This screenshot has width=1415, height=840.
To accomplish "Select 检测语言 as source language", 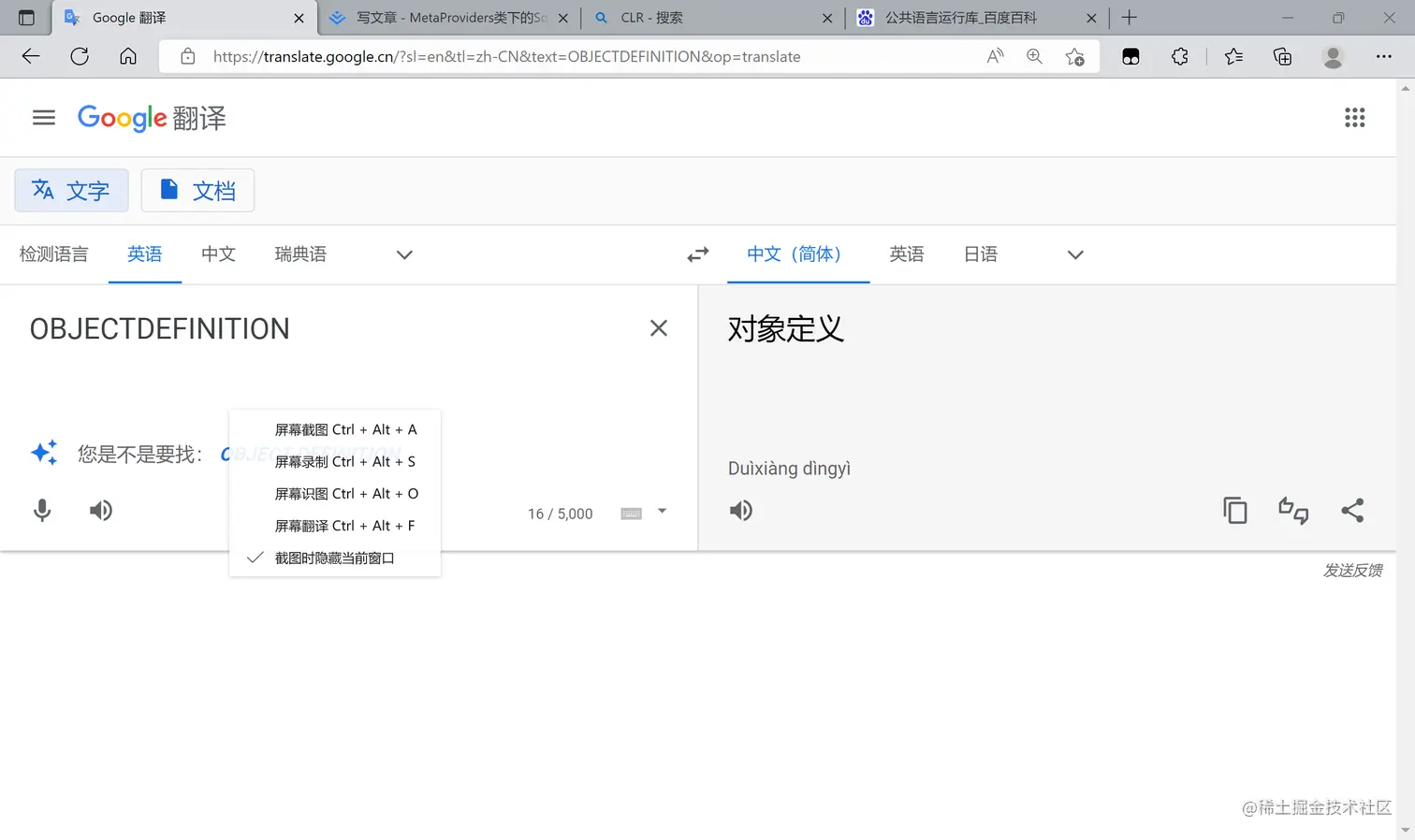I will (54, 254).
